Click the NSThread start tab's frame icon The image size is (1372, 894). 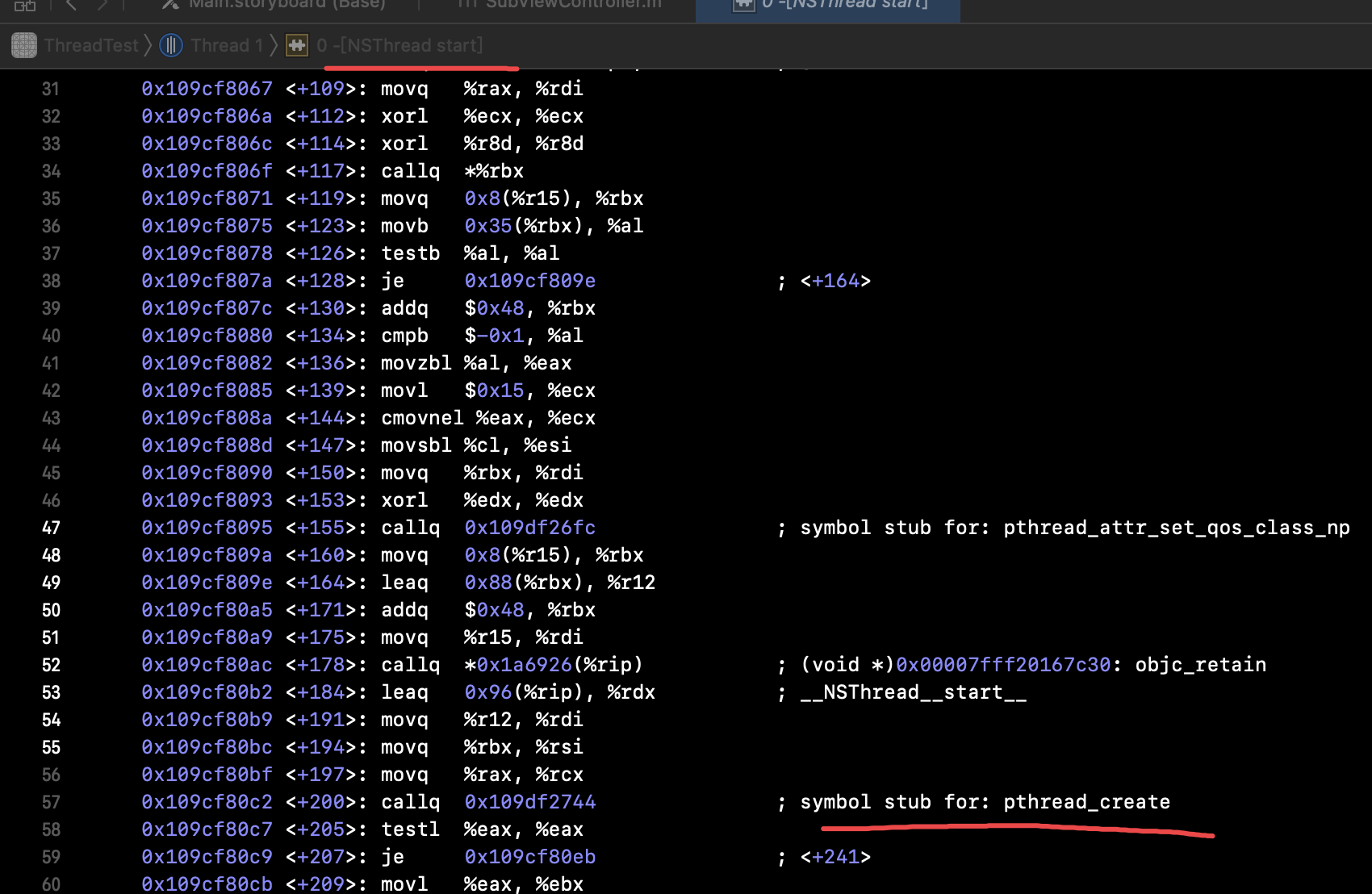click(x=742, y=5)
